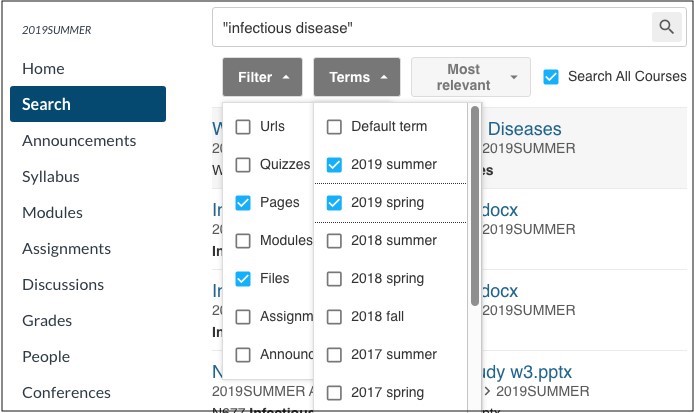
Task: Tick the Quizzes filter checkbox
Action: 243,165
